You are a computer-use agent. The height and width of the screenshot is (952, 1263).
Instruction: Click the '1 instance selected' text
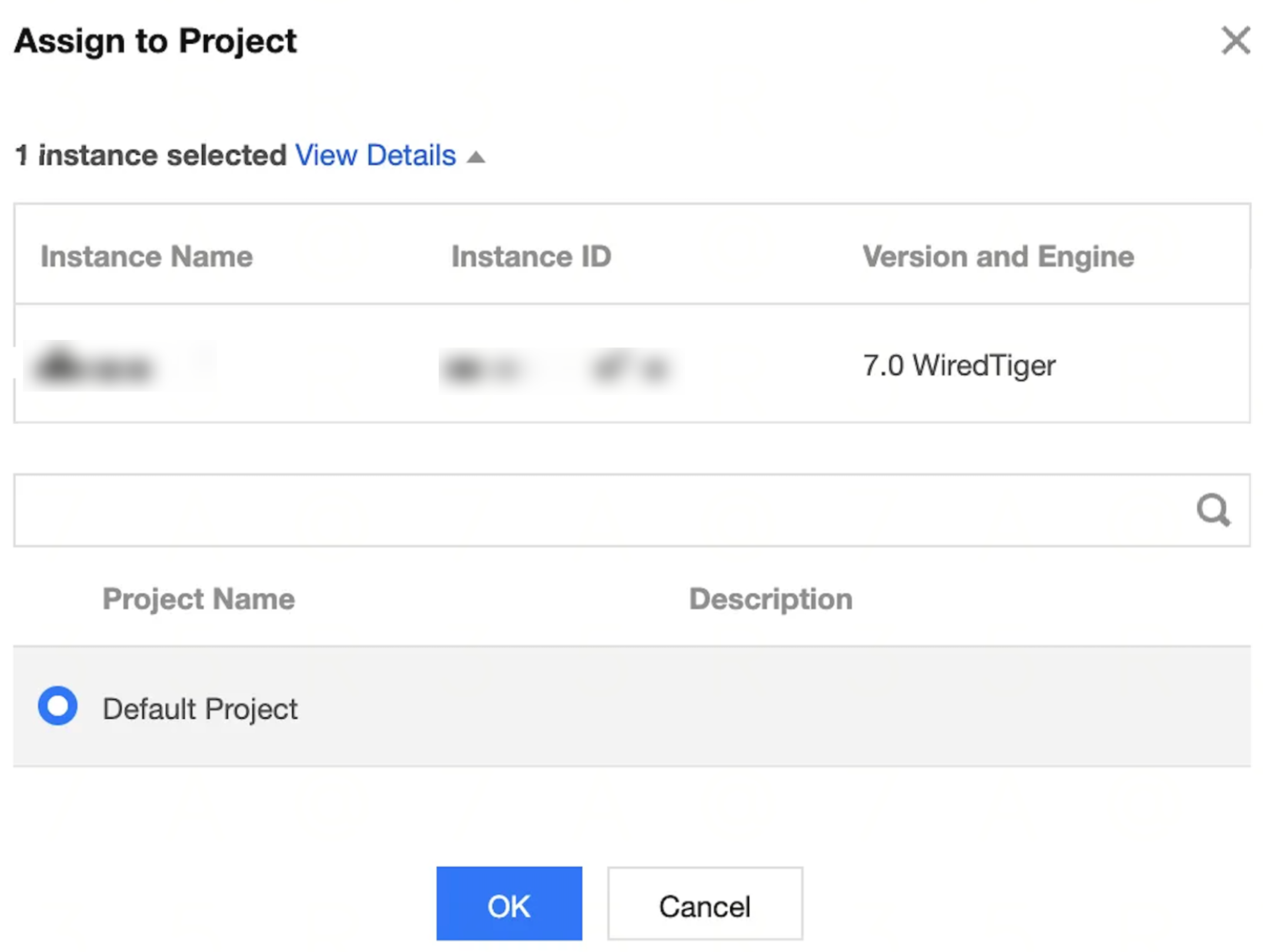(x=151, y=156)
